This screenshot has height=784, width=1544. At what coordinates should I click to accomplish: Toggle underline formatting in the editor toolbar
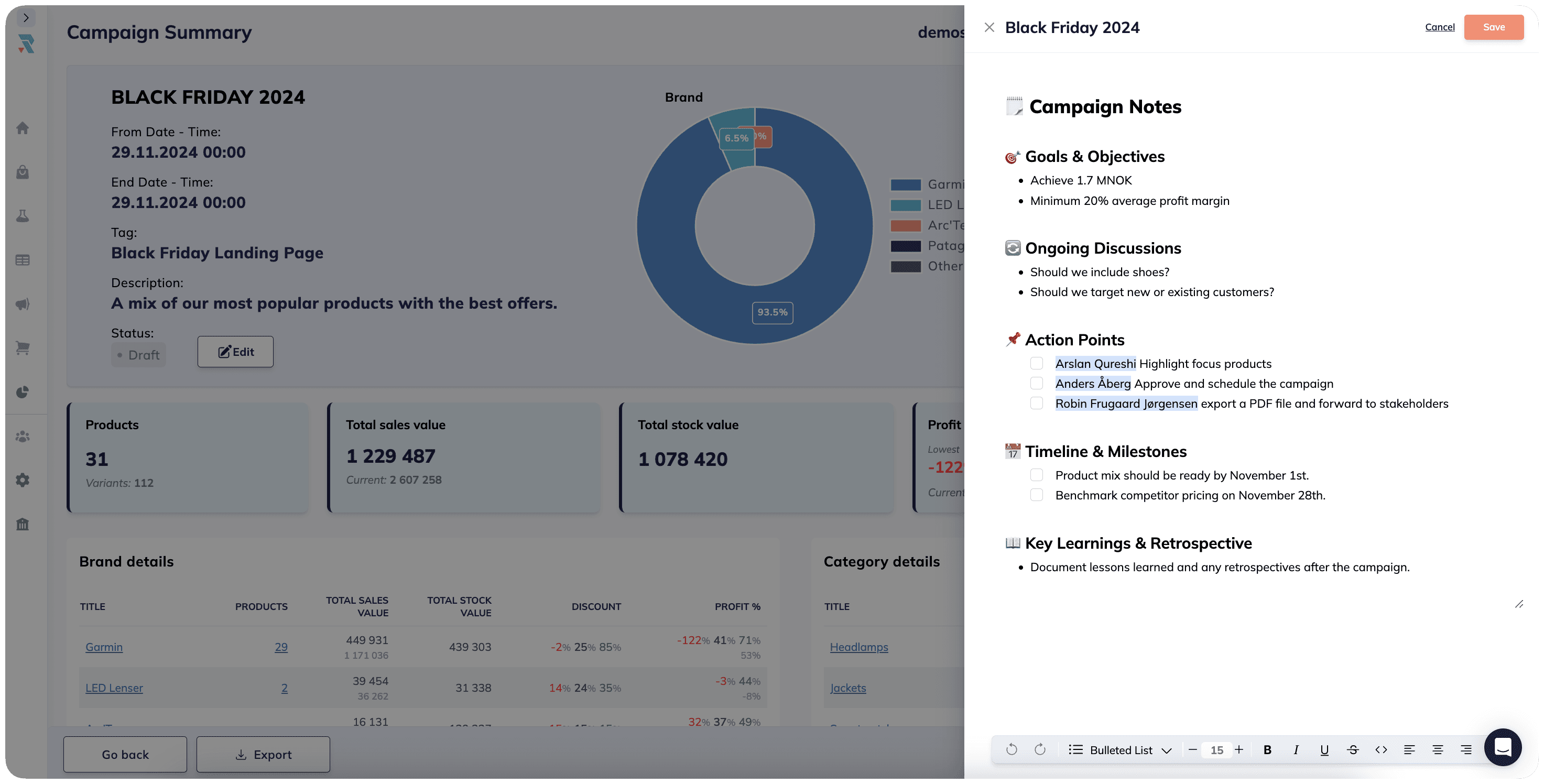[x=1324, y=750]
